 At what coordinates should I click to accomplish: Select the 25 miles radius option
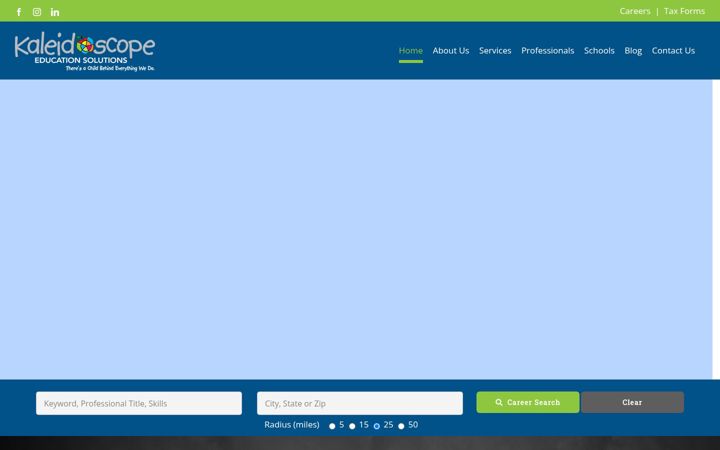[377, 426]
